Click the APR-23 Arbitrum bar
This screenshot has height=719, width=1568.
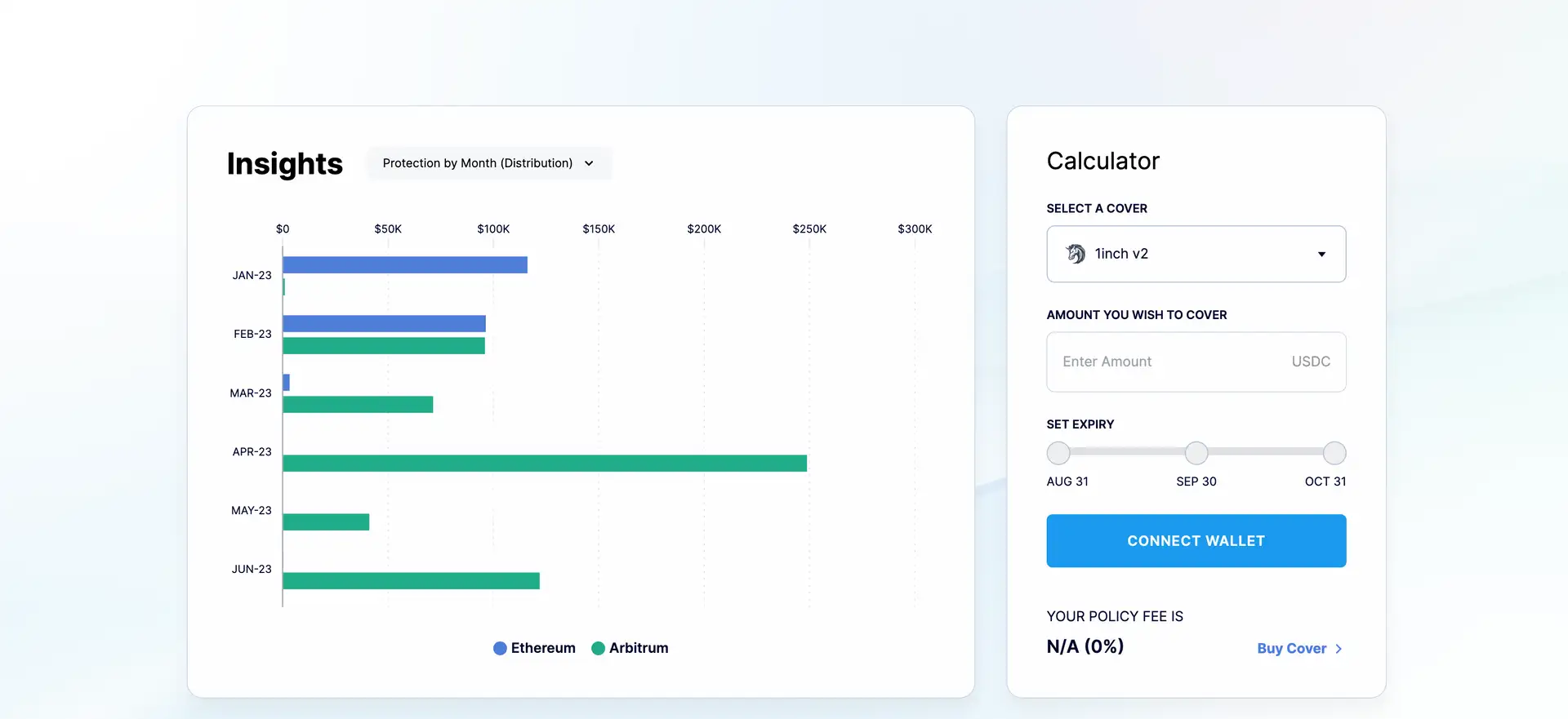(x=545, y=464)
